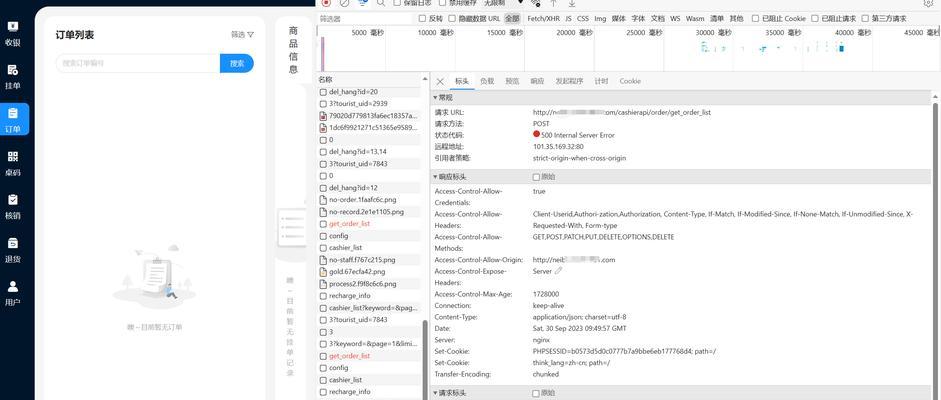Switch to the 发起程序 initiator tab
The image size is (941, 400).
point(569,81)
